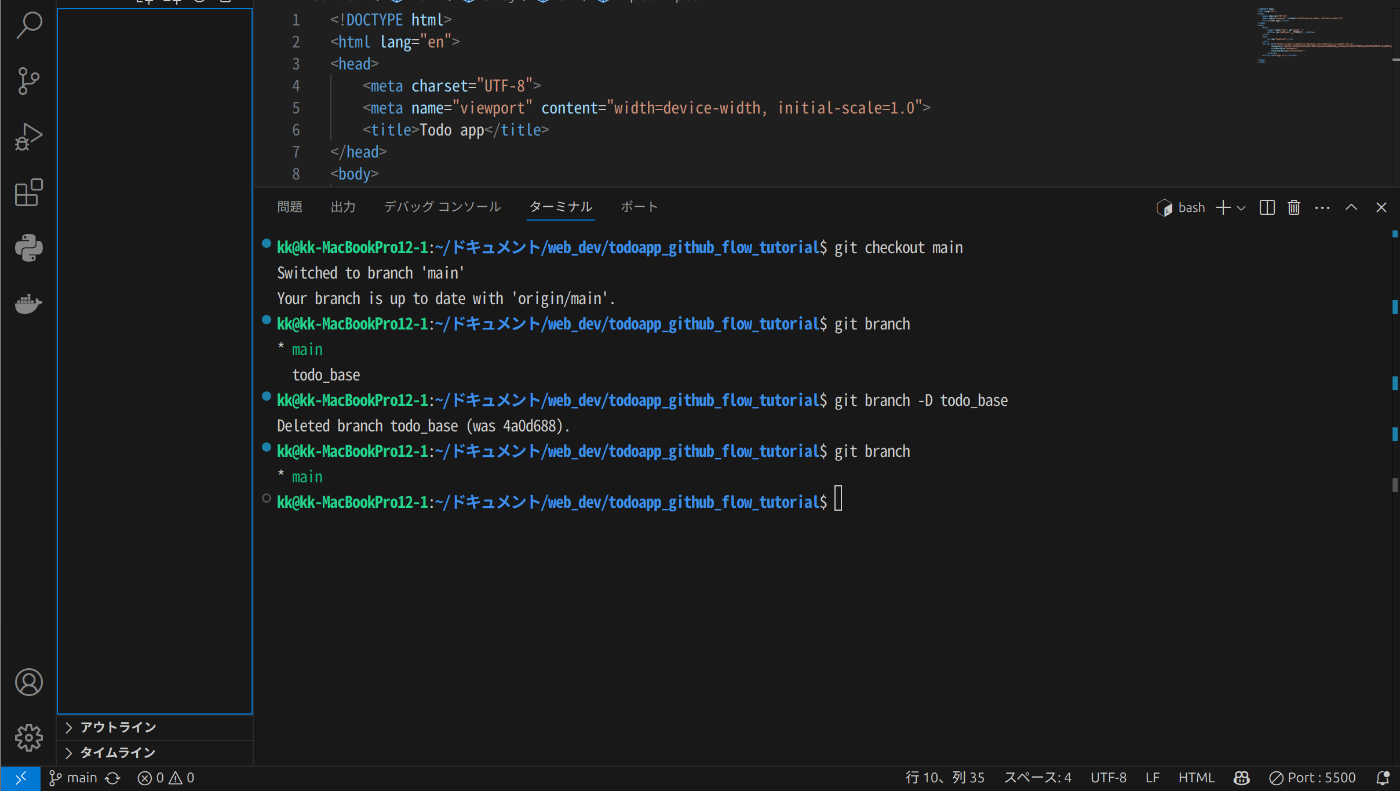This screenshot has height=791, width=1400.
Task: Open the Manage gear settings icon
Action: [x=29, y=738]
